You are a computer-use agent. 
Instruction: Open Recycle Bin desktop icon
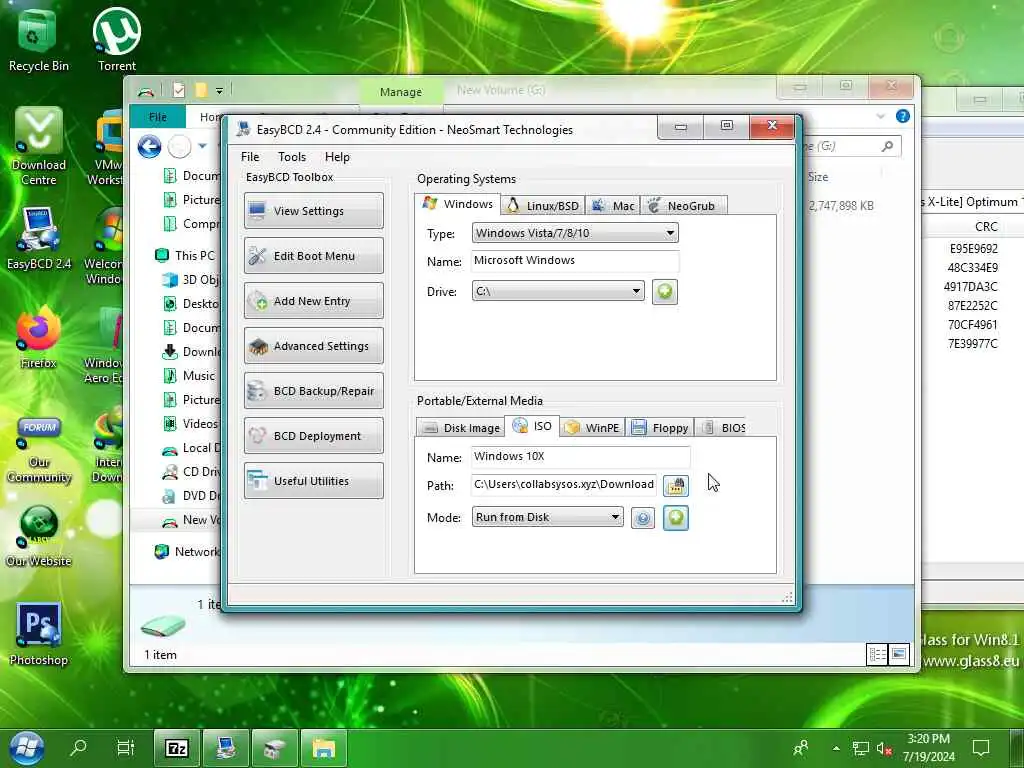pos(38,40)
